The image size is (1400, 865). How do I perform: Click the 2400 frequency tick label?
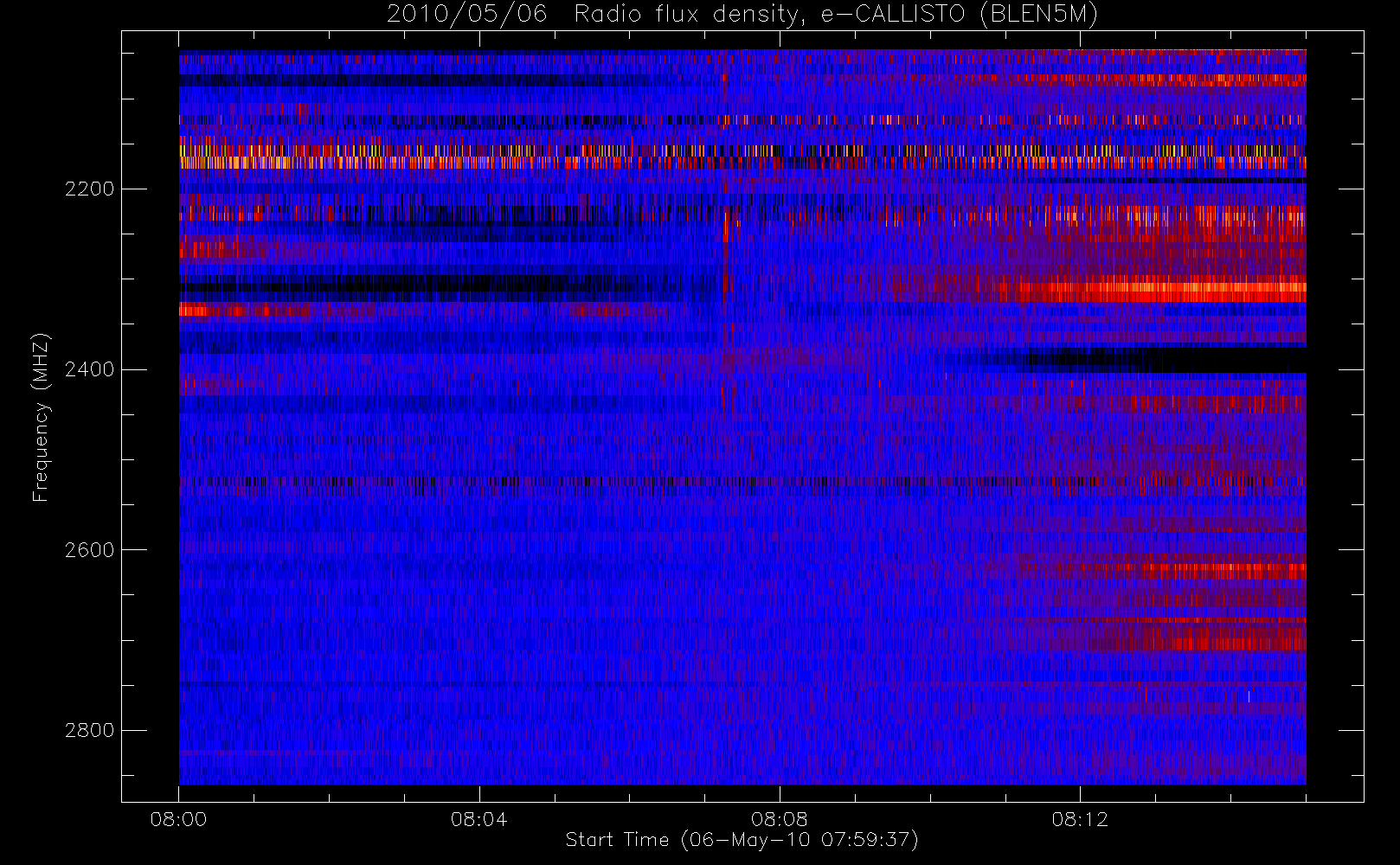(89, 369)
